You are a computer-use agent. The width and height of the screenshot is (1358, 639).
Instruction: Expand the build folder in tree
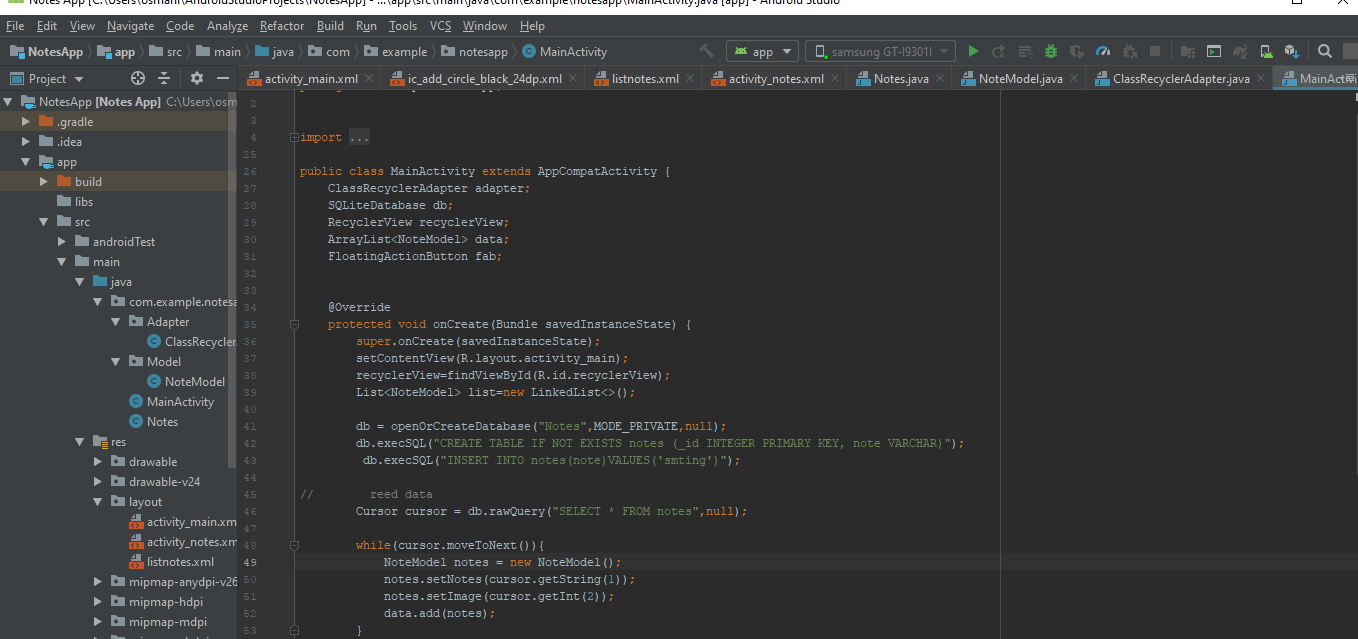[x=44, y=182]
